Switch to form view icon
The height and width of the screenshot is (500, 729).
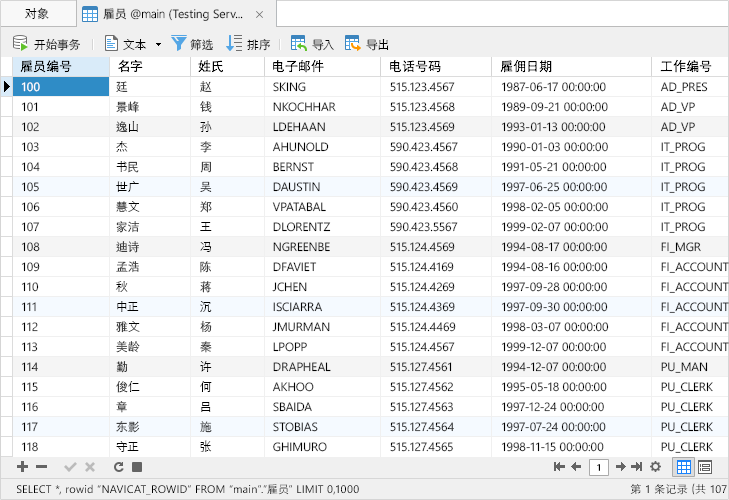click(x=705, y=467)
